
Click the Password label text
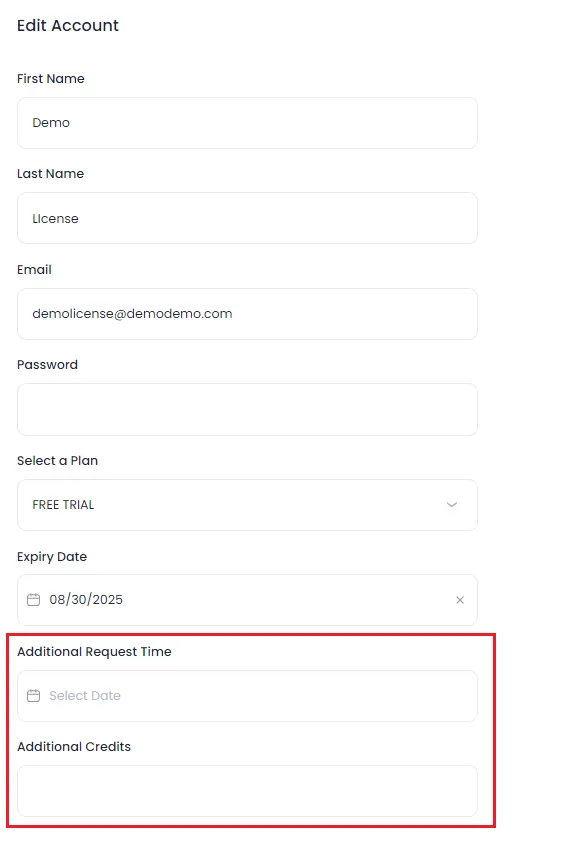[x=47, y=365]
